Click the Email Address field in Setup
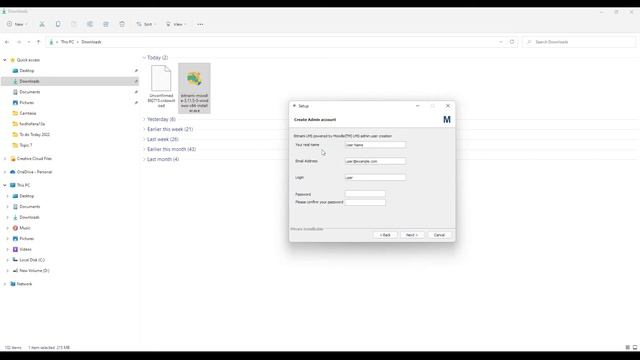Image resolution: width=640 pixels, height=360 pixels. click(x=375, y=161)
